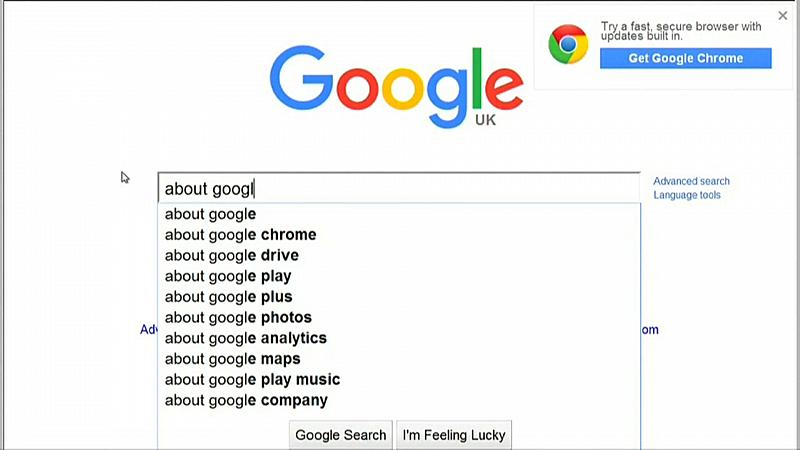Click the Chrome logo icon
This screenshot has width=800, height=450.
(x=567, y=45)
